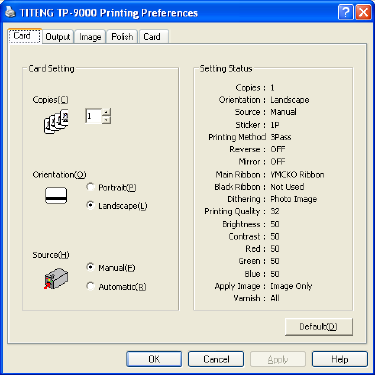
Task: Click the Black Ribbon value 'Not Used'
Action: 287,187
